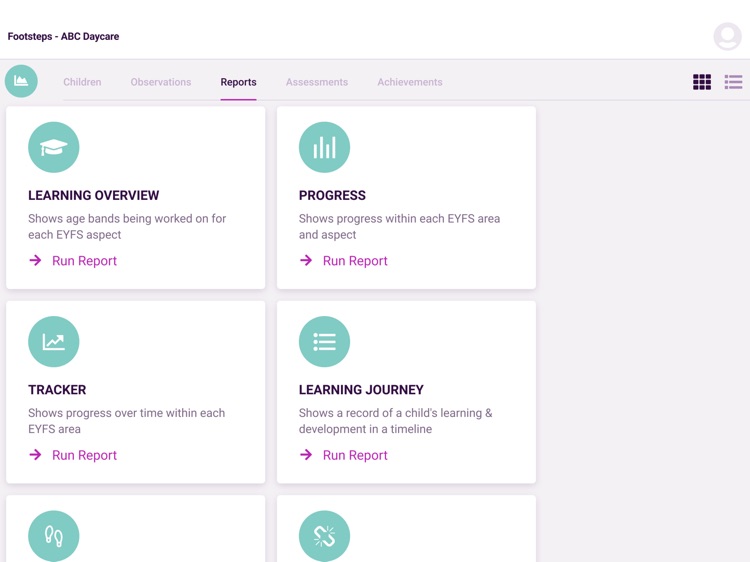The image size is (750, 562).
Task: Click the LEARNING OVERVIEW heading
Action: coord(93,195)
